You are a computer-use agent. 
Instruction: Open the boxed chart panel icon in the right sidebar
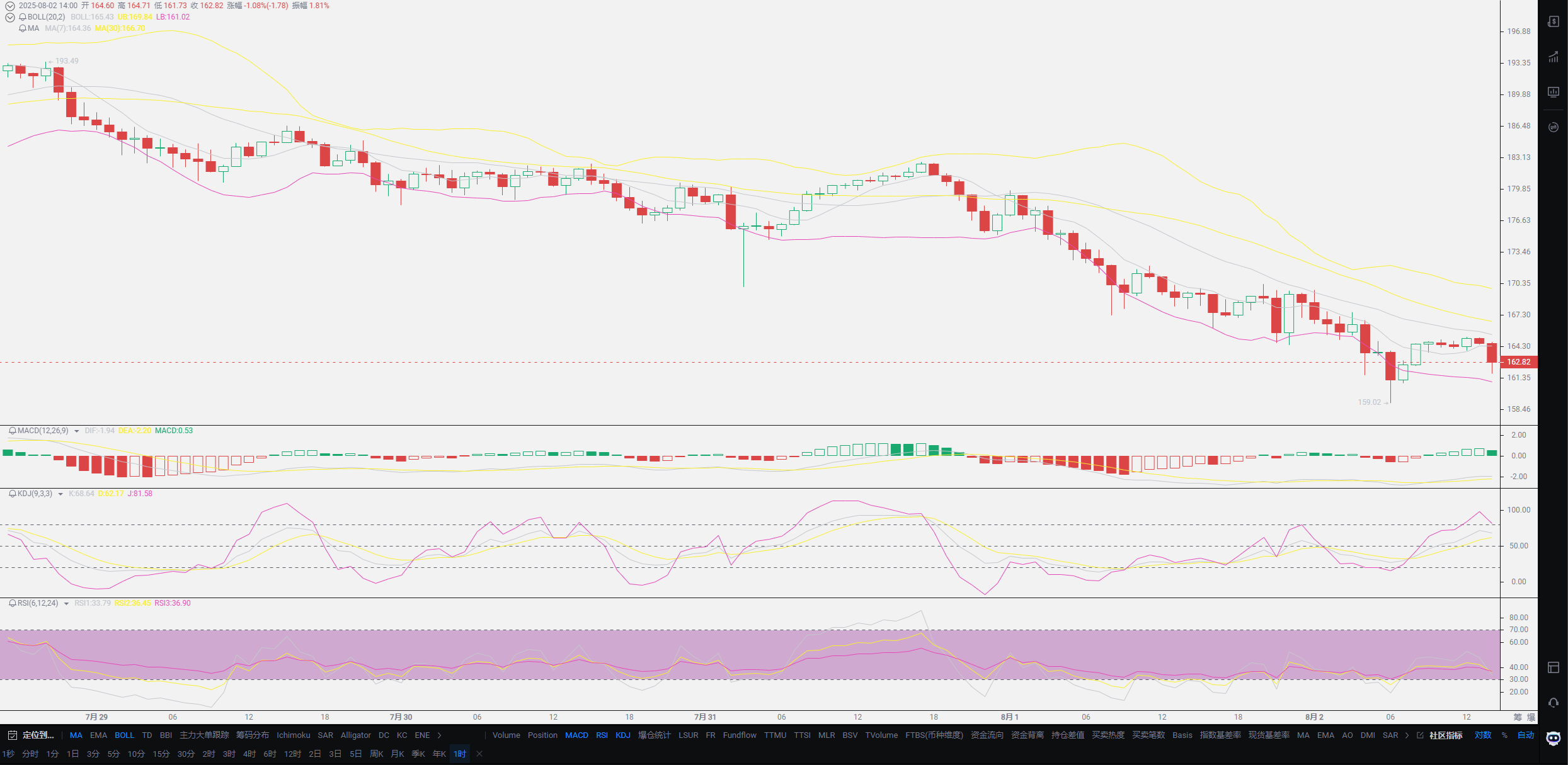(1553, 92)
